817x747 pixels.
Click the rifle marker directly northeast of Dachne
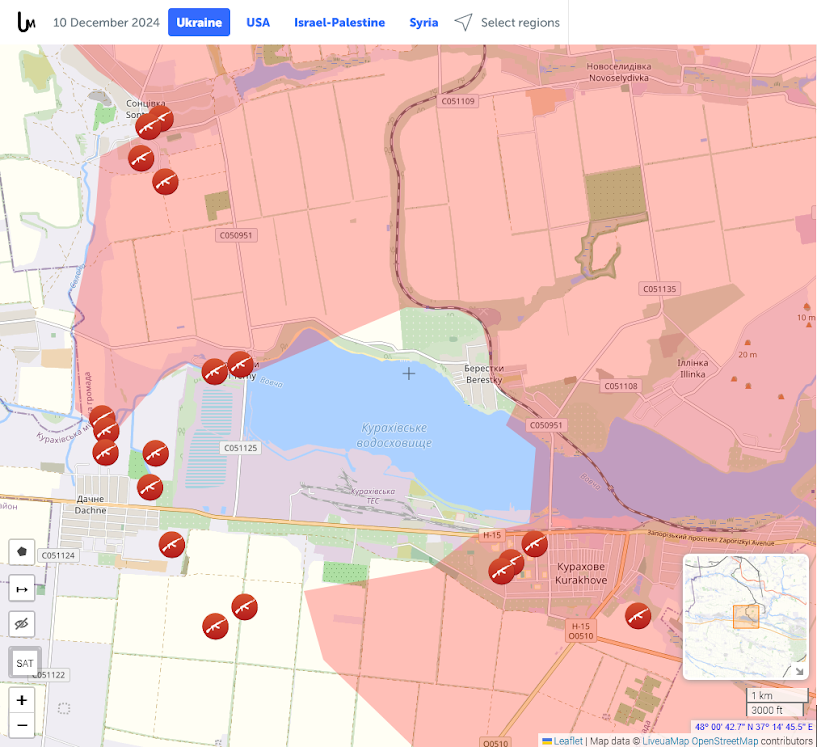[150, 487]
